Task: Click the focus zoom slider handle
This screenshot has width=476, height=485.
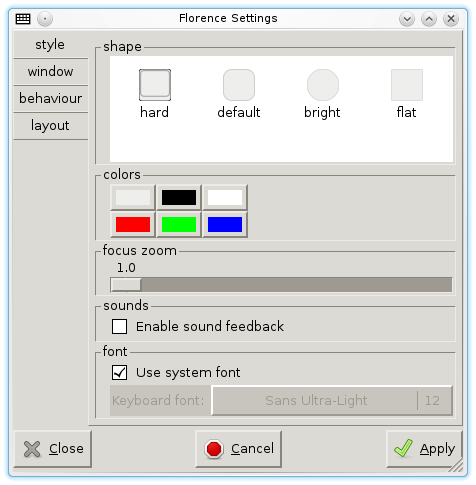Action: click(126, 285)
